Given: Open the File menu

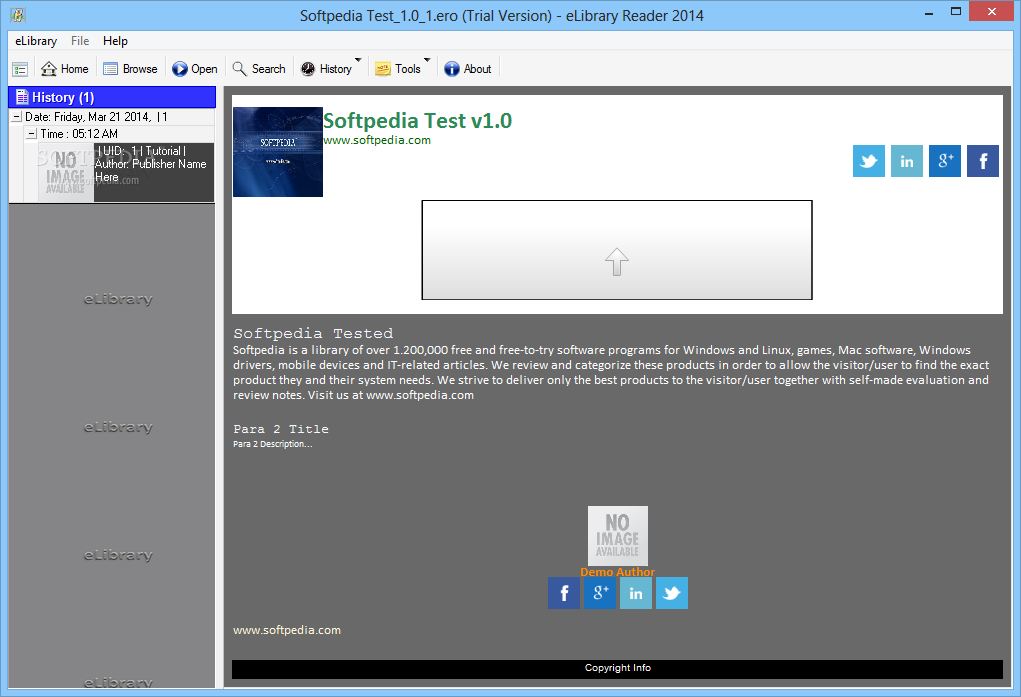Looking at the screenshot, I should tap(80, 41).
